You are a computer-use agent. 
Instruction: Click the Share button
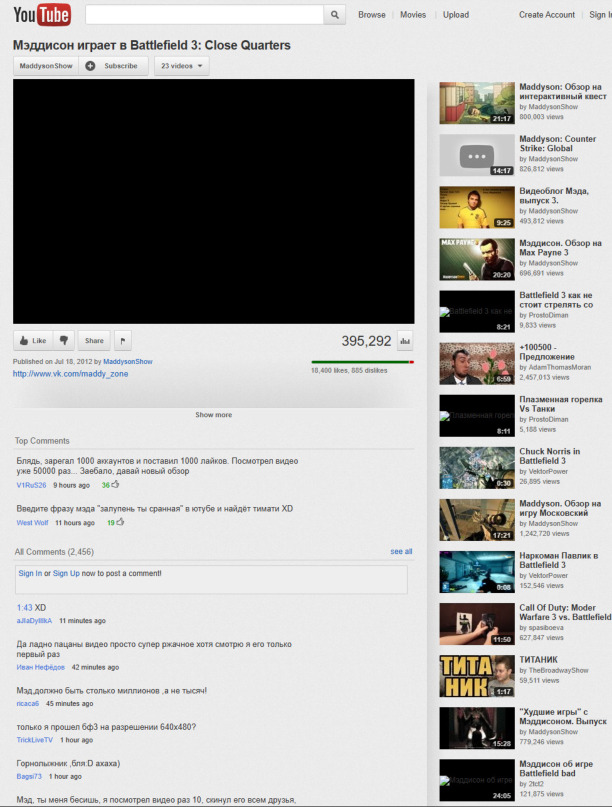click(94, 340)
